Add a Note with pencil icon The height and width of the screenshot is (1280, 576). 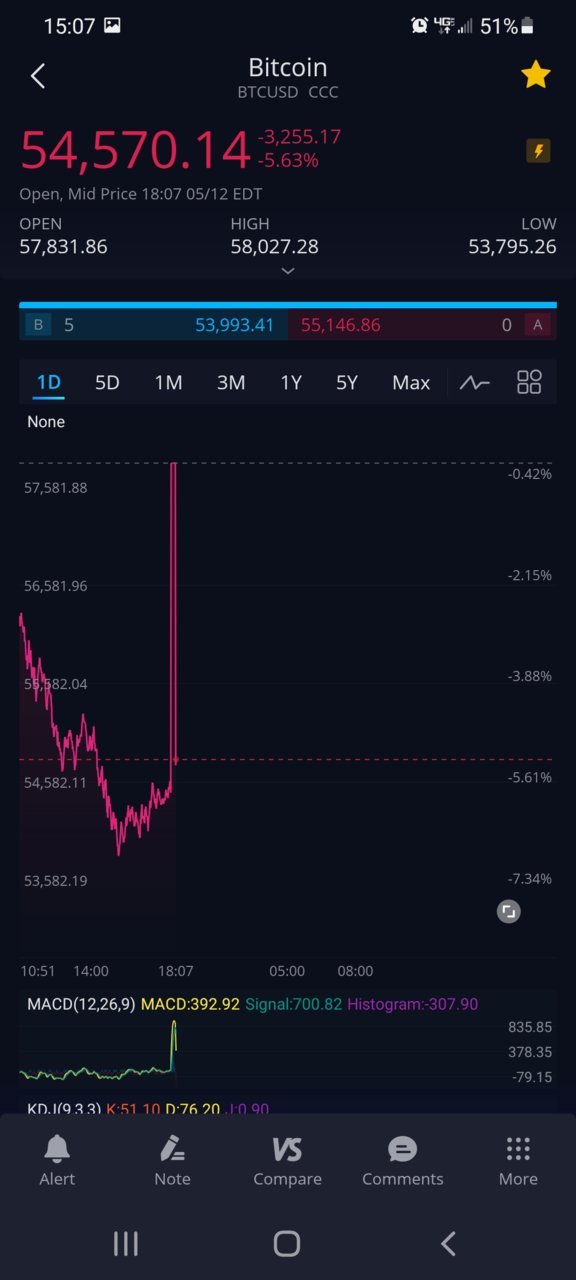click(172, 1161)
